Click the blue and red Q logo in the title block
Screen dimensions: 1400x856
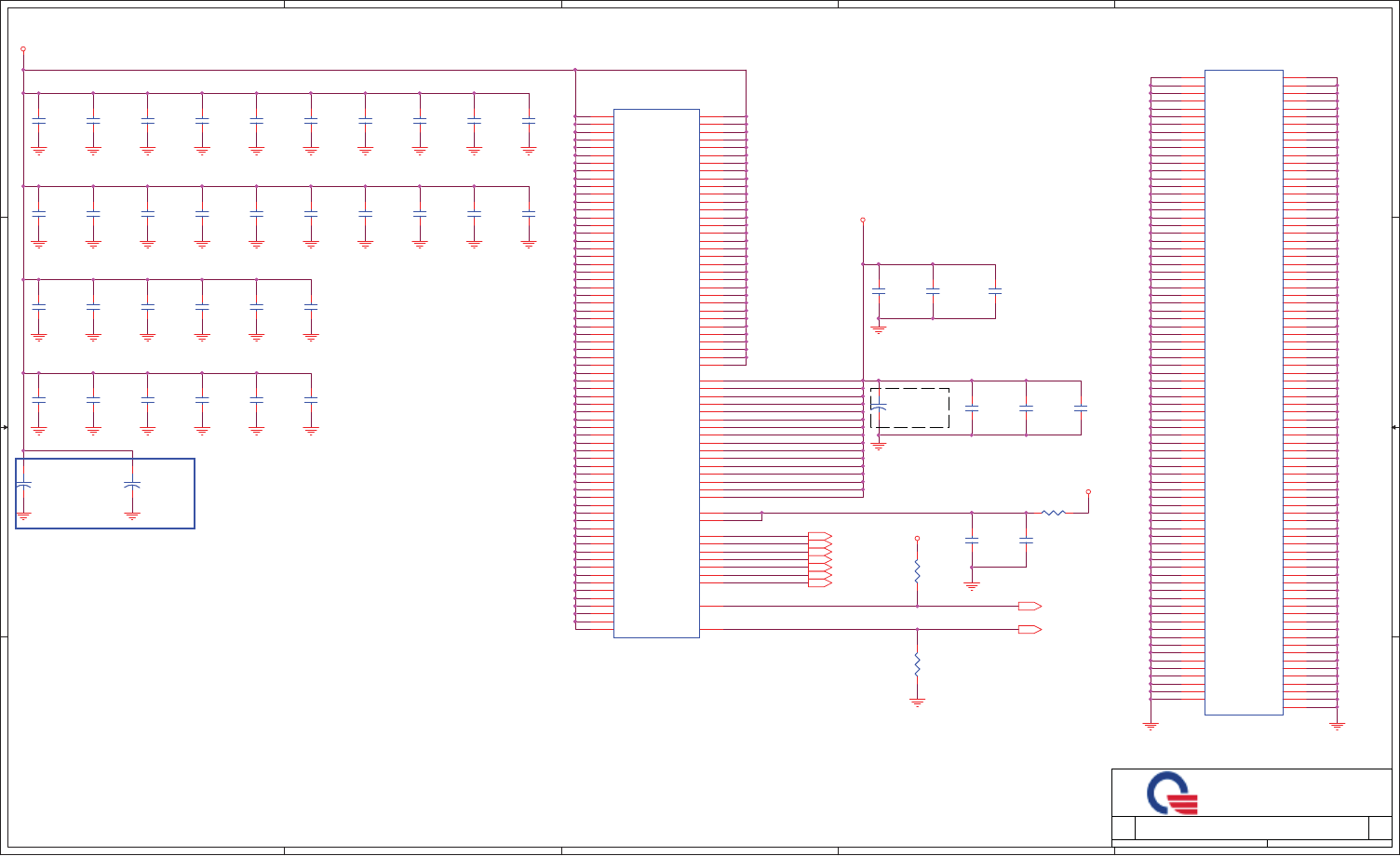(1171, 794)
